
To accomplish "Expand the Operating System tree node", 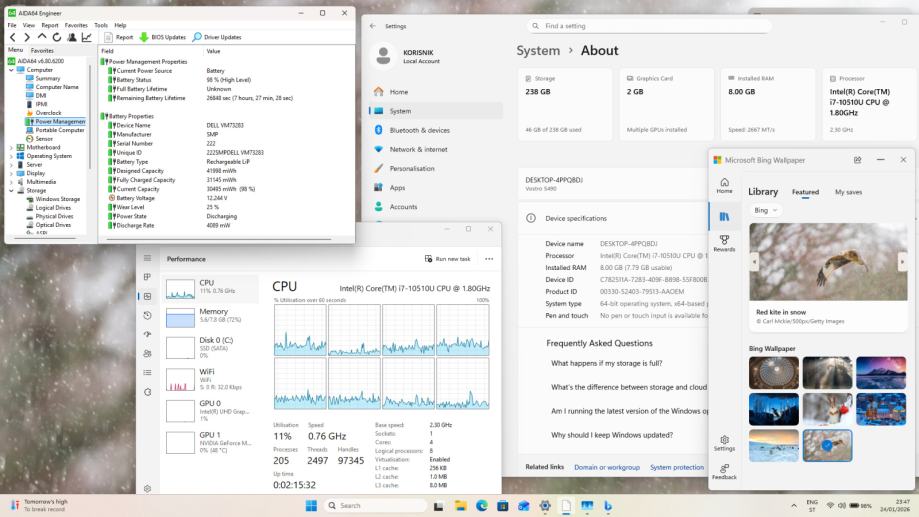I will click(11, 157).
